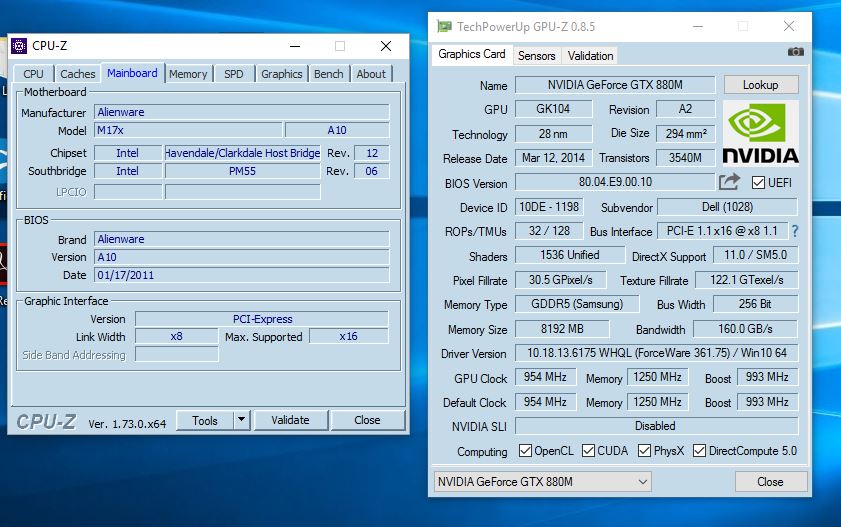
Task: Click the Max. Supported field showing x16
Action: pyautogui.click(x=349, y=336)
